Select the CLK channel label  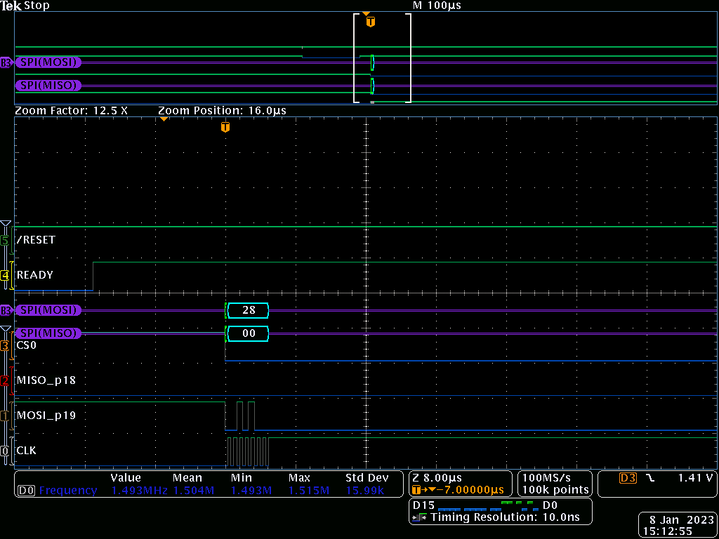26,450
